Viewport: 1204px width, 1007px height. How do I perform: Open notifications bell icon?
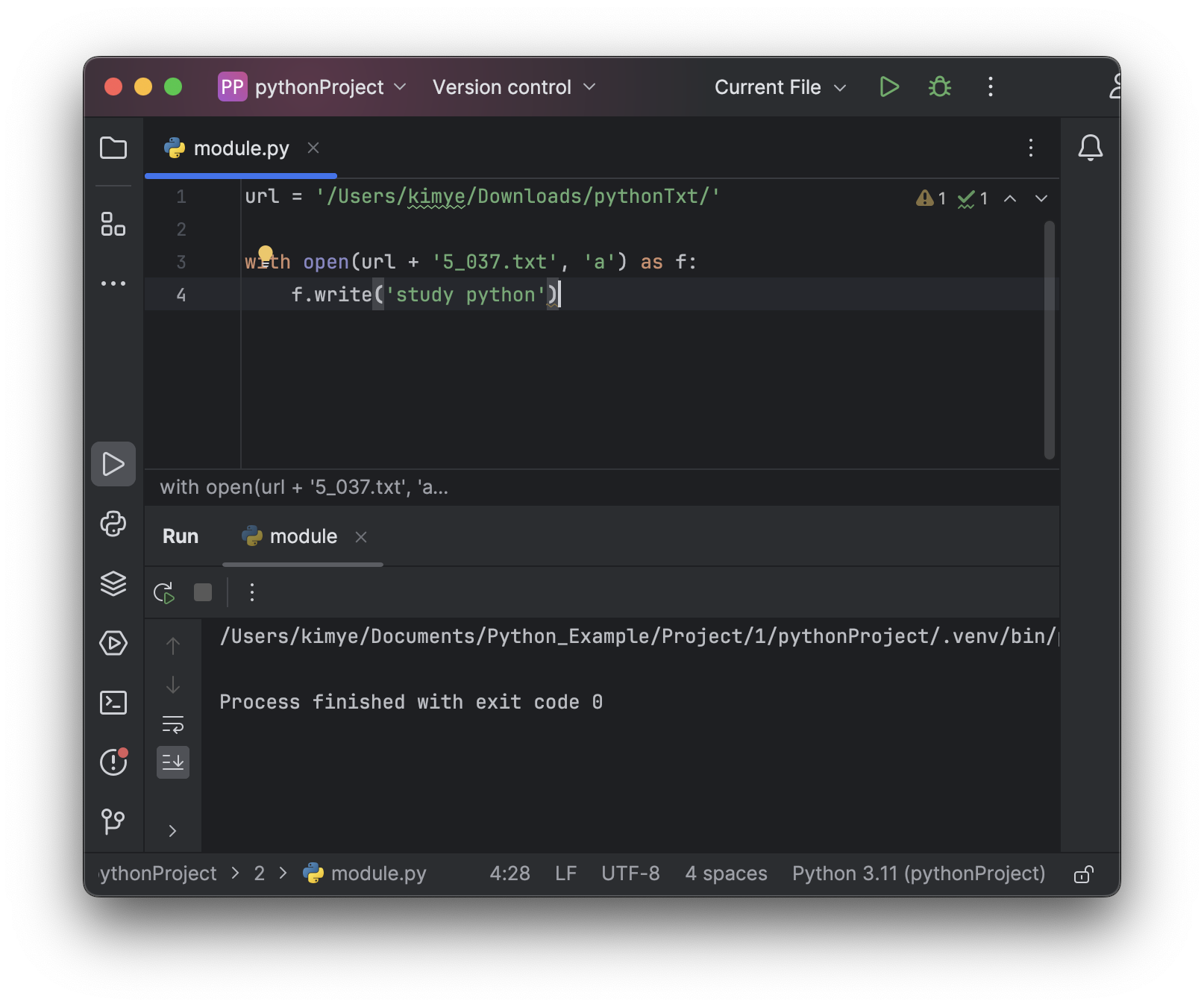[x=1091, y=148]
